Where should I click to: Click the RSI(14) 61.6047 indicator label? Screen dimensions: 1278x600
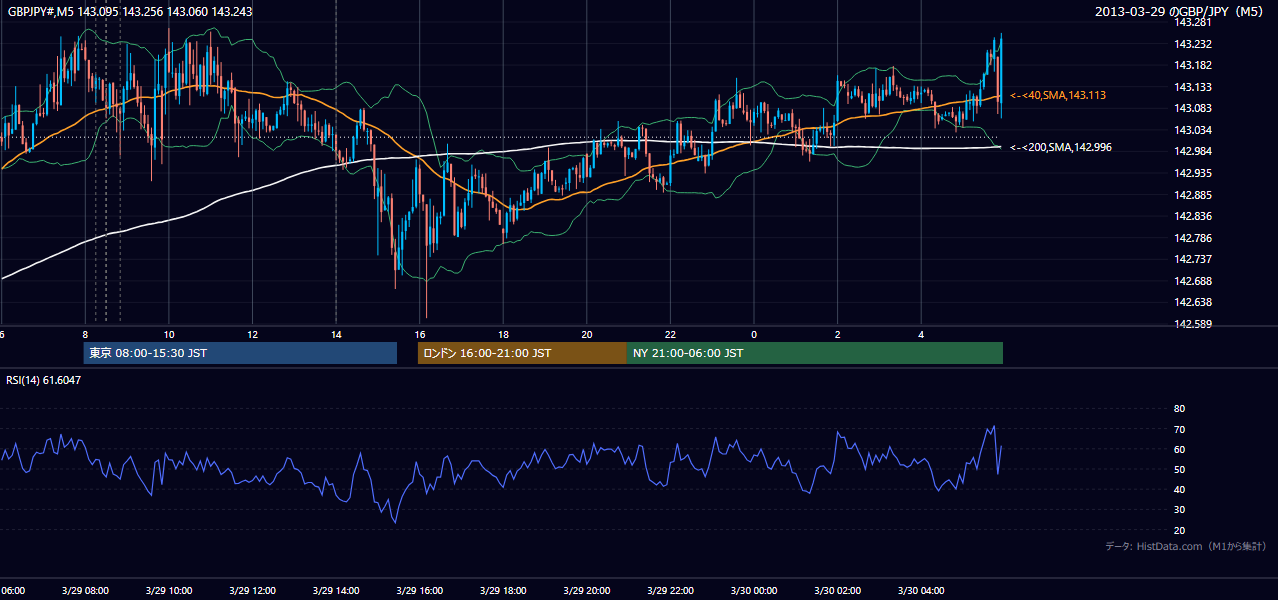(x=44, y=380)
